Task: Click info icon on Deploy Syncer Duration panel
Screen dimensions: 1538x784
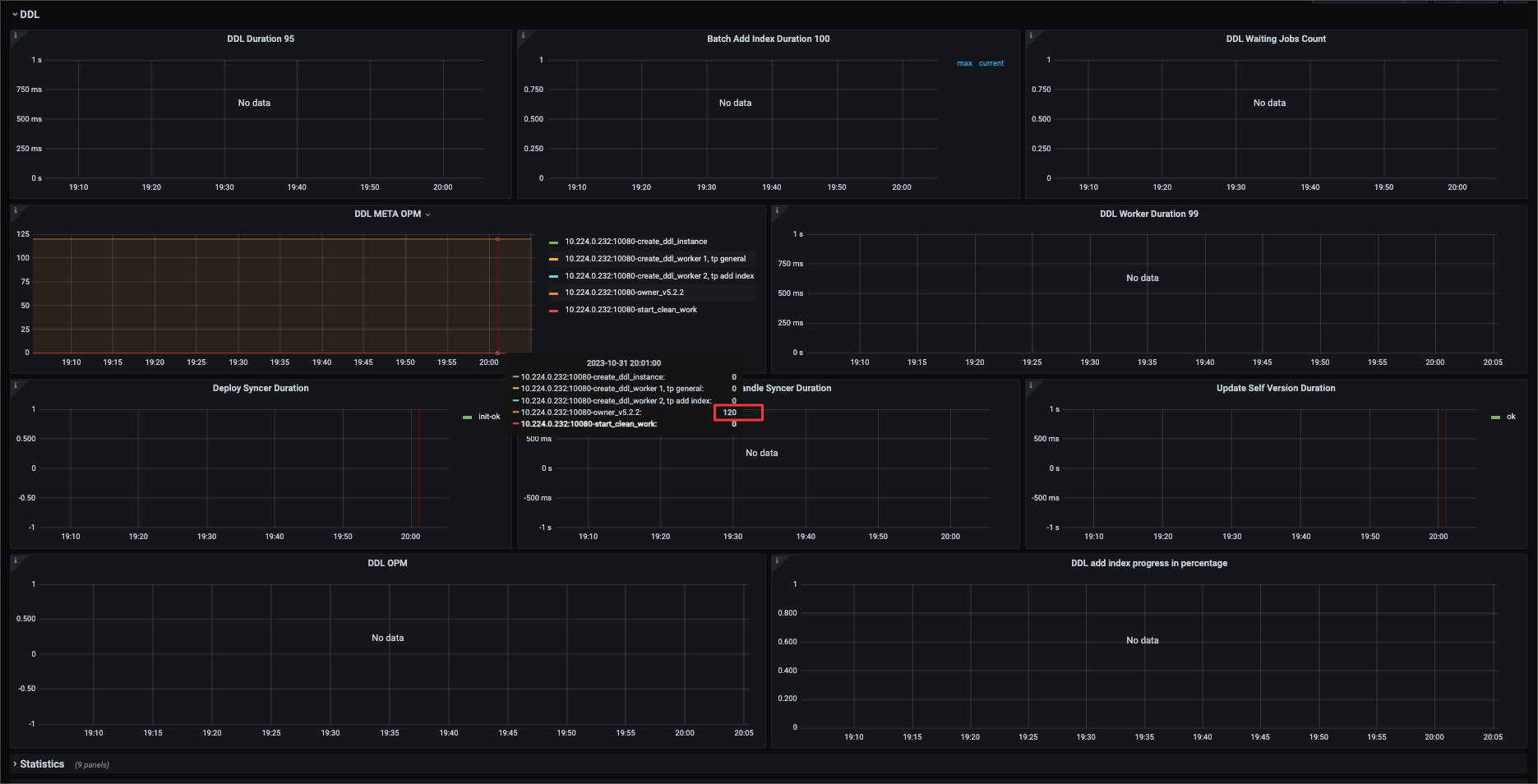Action: tap(15, 385)
